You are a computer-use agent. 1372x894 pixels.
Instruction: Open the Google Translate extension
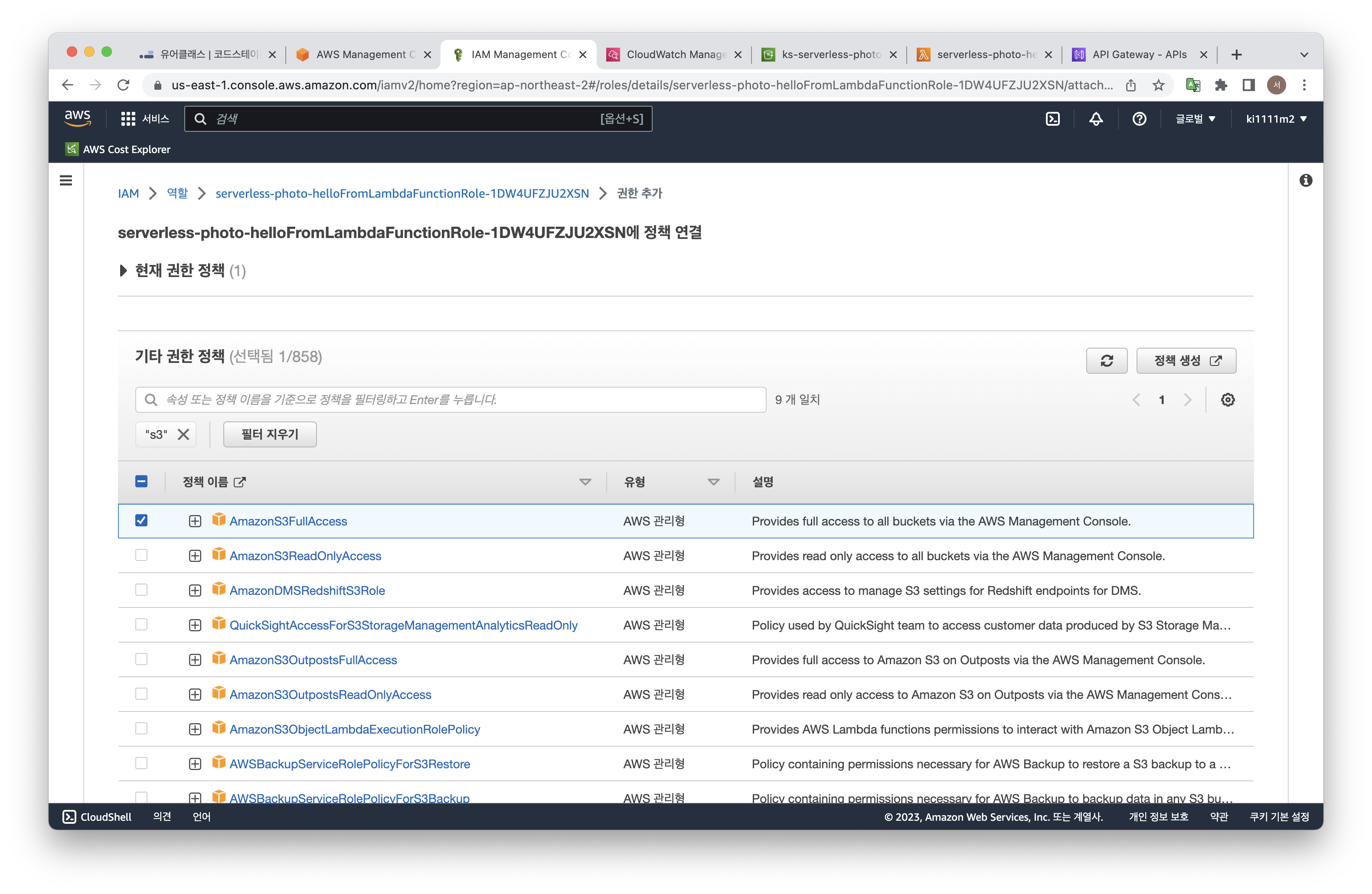tap(1193, 85)
